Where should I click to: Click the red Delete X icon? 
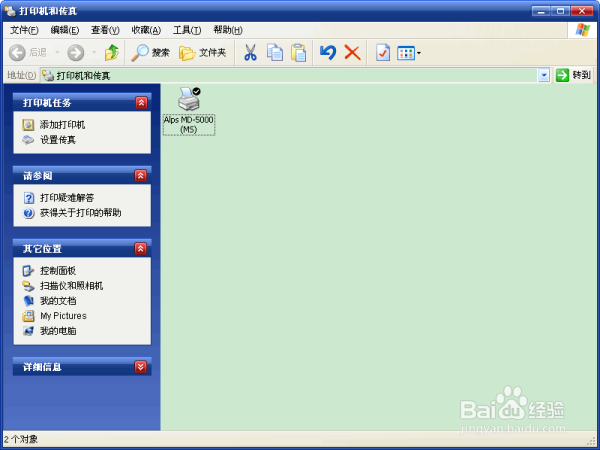[x=352, y=52]
